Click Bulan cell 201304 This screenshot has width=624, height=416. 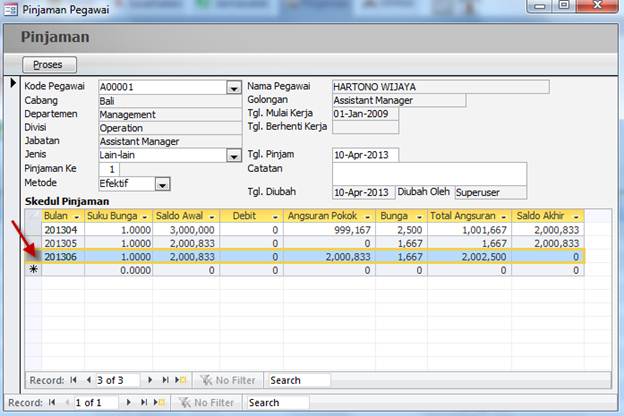63,230
